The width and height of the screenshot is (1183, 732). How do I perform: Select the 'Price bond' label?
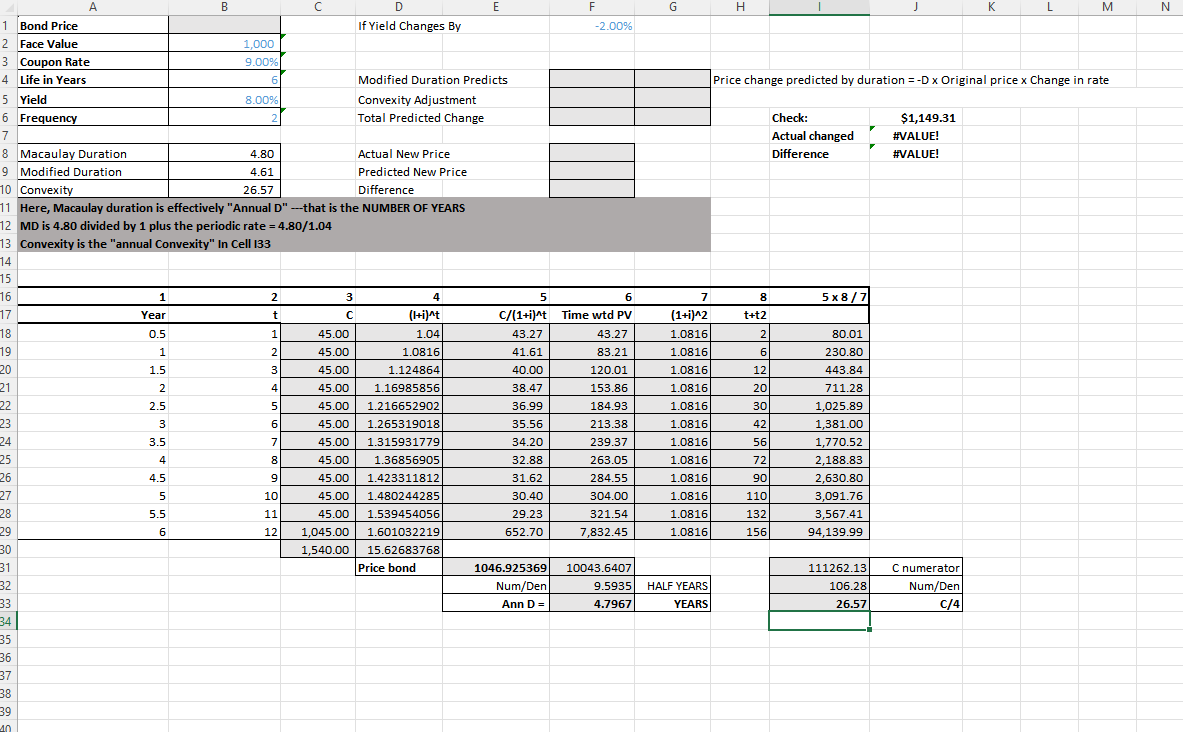pos(398,567)
